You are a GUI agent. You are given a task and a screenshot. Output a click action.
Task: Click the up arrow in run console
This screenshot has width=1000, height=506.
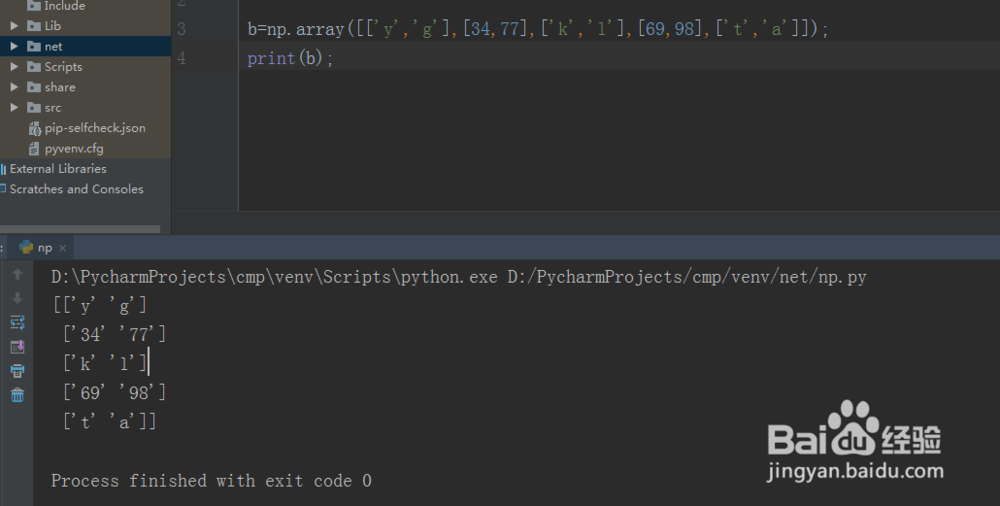[17, 274]
